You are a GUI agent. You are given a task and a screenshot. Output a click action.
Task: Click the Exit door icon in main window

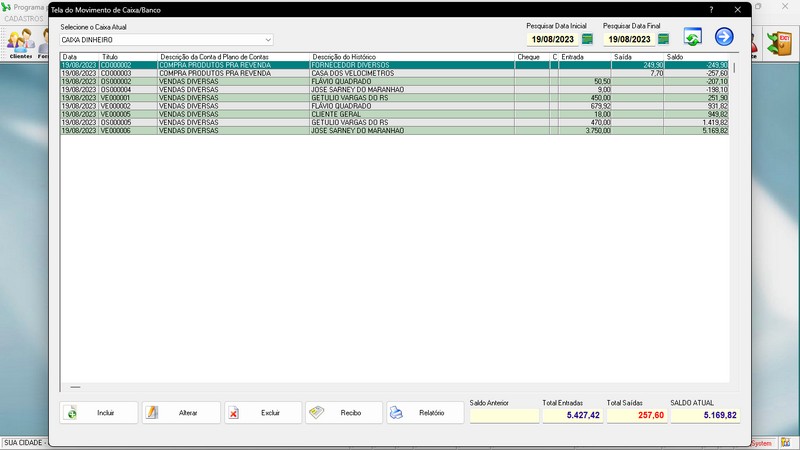tap(780, 43)
